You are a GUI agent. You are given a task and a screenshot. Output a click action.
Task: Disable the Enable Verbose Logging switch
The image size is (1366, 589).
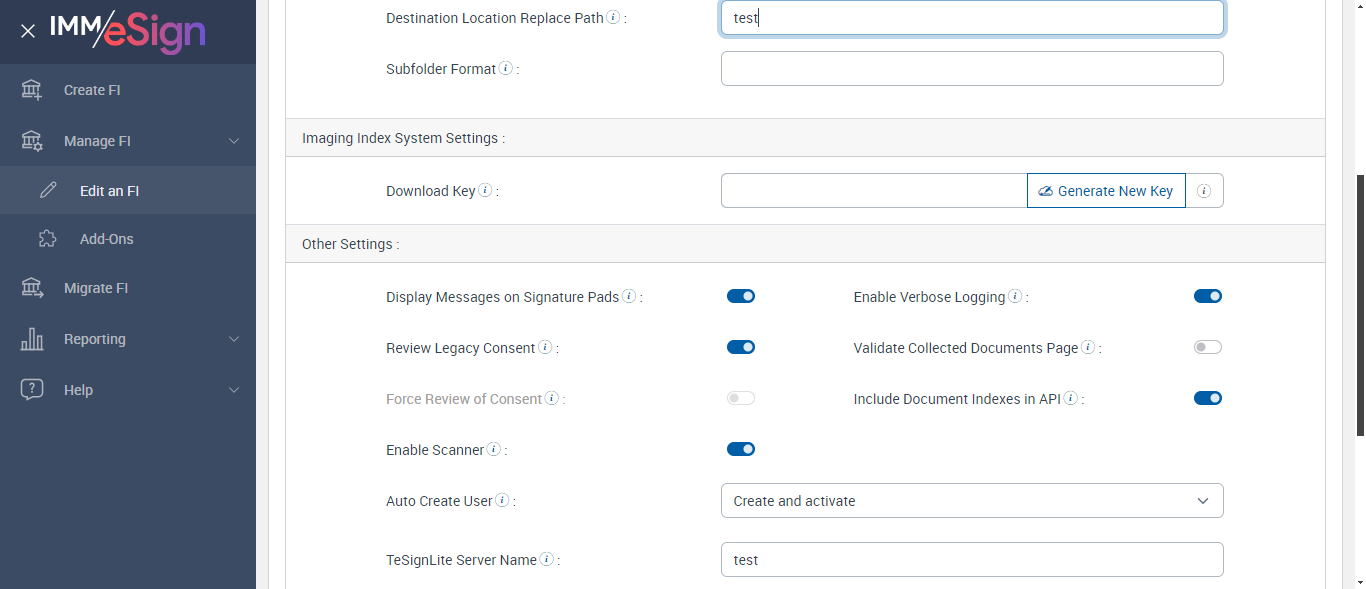pyautogui.click(x=1208, y=296)
